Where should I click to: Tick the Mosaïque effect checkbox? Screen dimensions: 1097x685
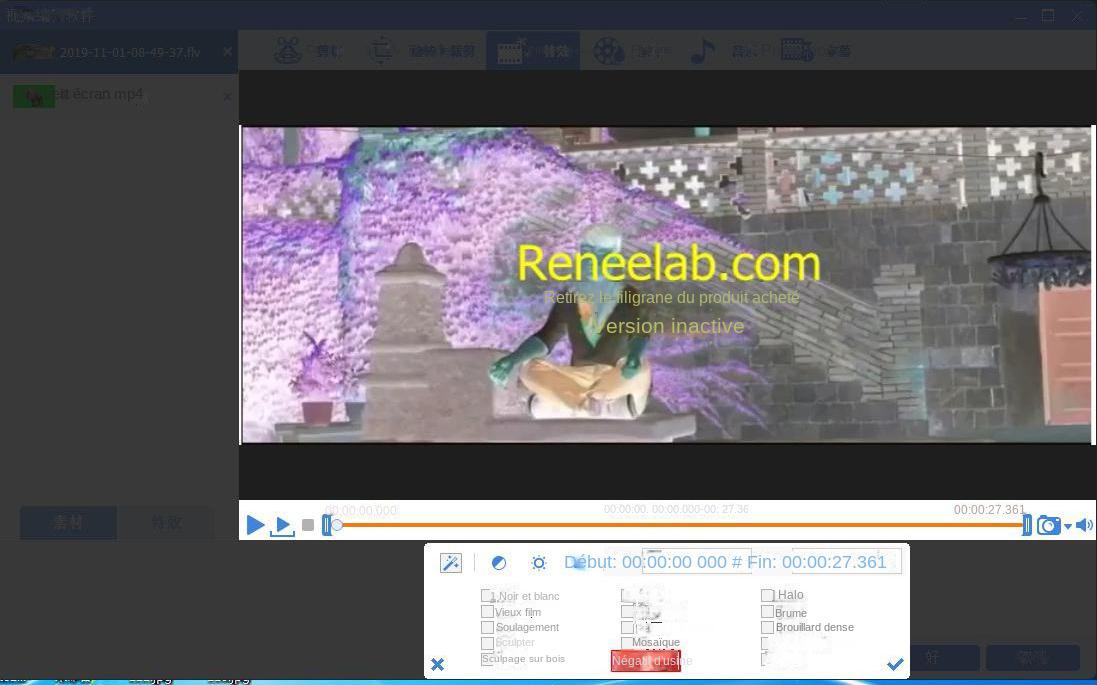point(627,643)
